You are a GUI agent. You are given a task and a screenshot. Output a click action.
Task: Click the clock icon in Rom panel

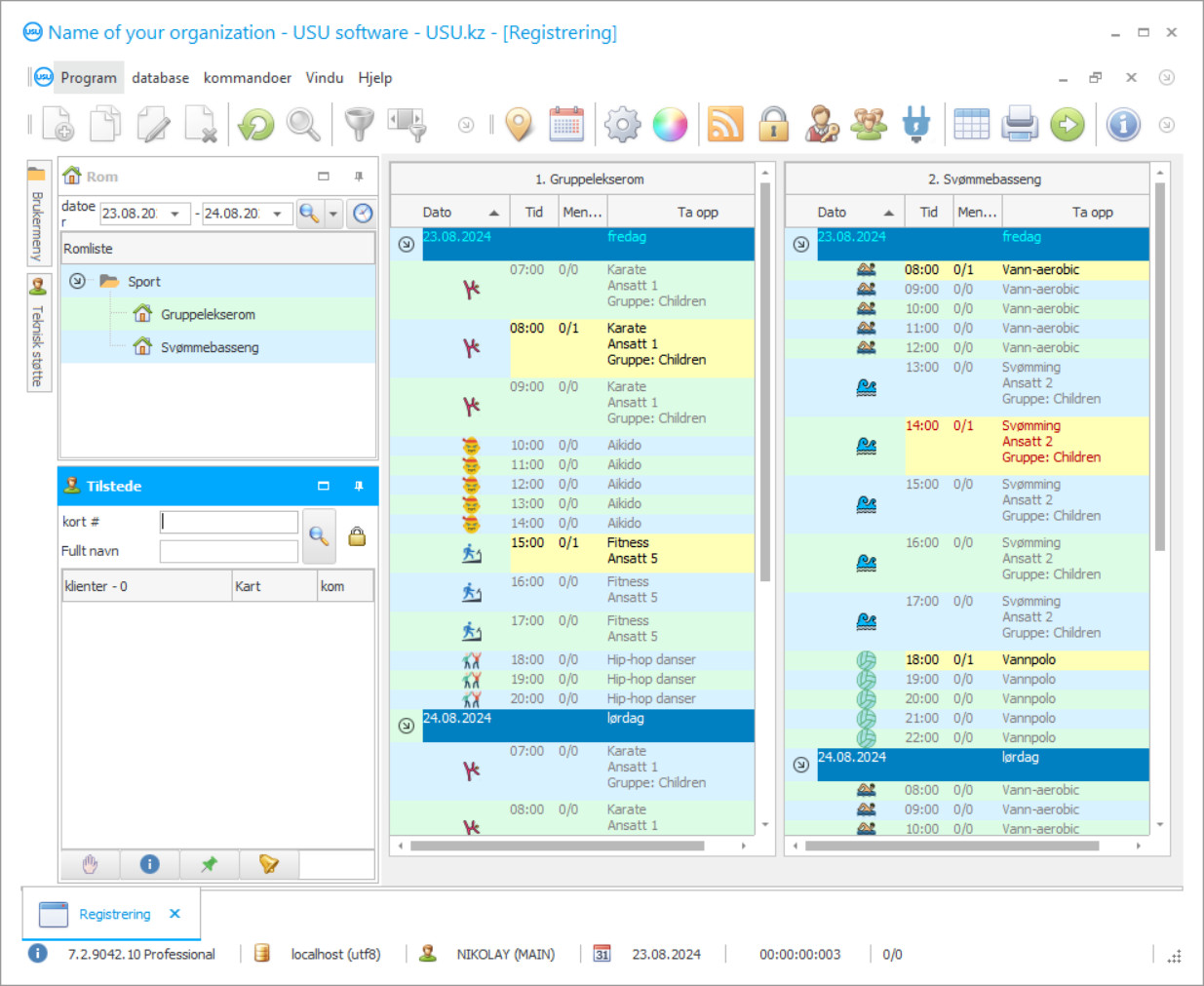tap(363, 214)
